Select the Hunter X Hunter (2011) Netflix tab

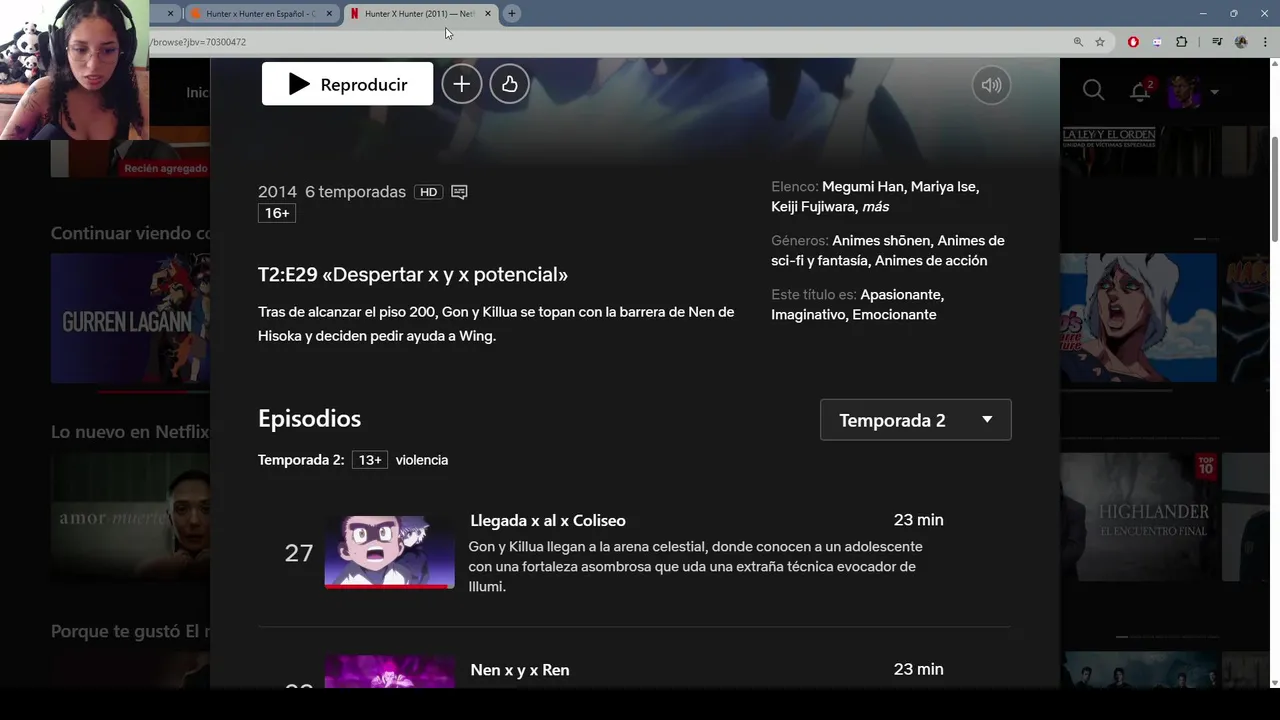coord(418,14)
